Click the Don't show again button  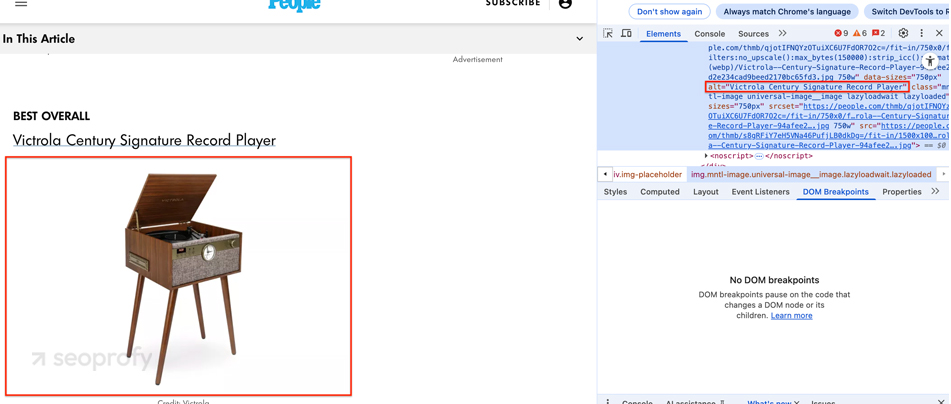point(670,12)
